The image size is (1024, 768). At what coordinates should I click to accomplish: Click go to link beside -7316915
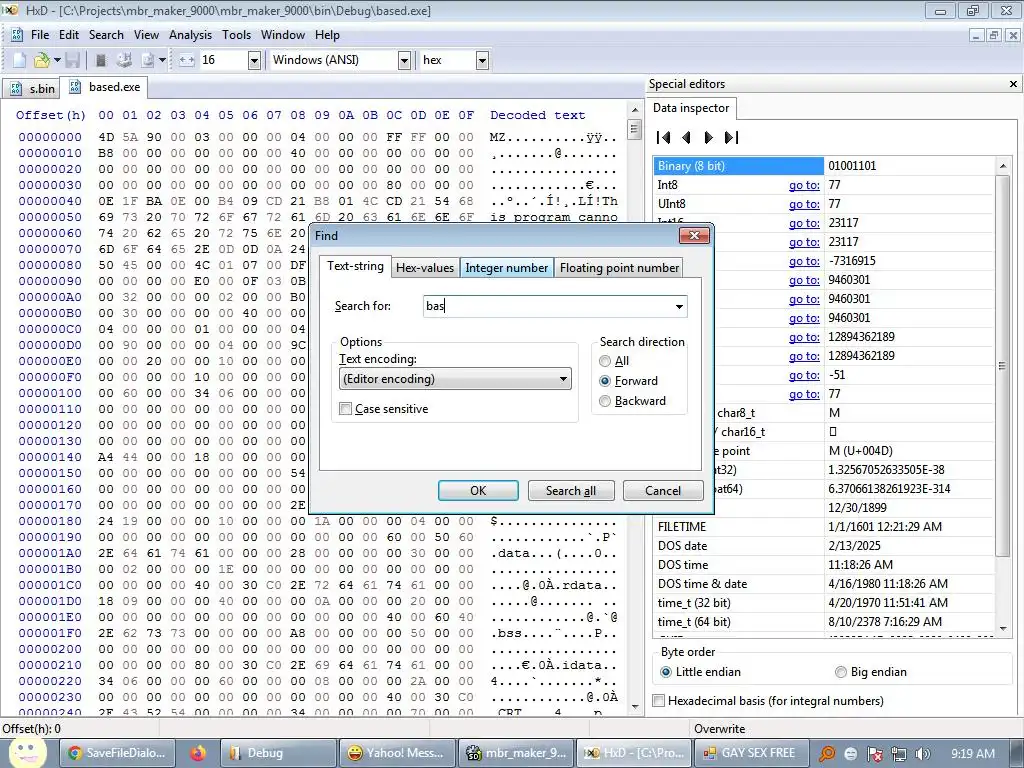[x=804, y=261]
